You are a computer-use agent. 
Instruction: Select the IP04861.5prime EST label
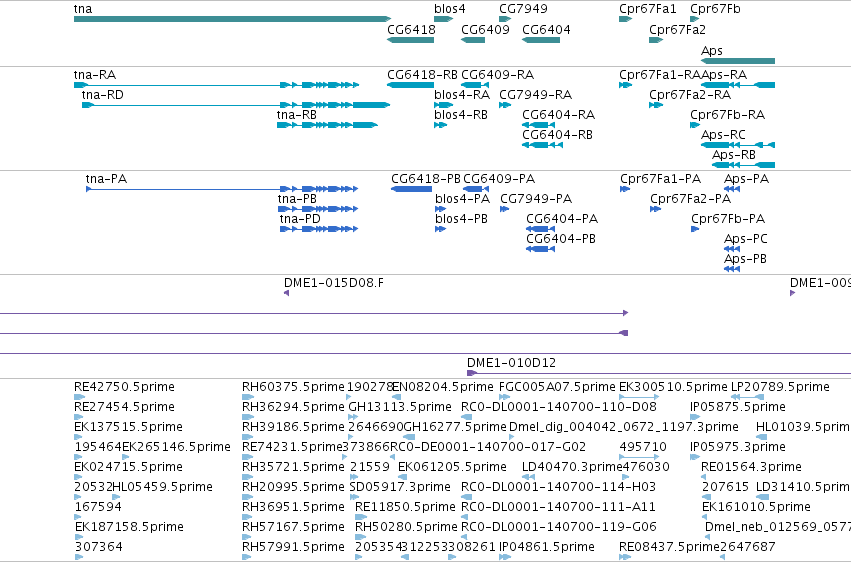point(547,546)
